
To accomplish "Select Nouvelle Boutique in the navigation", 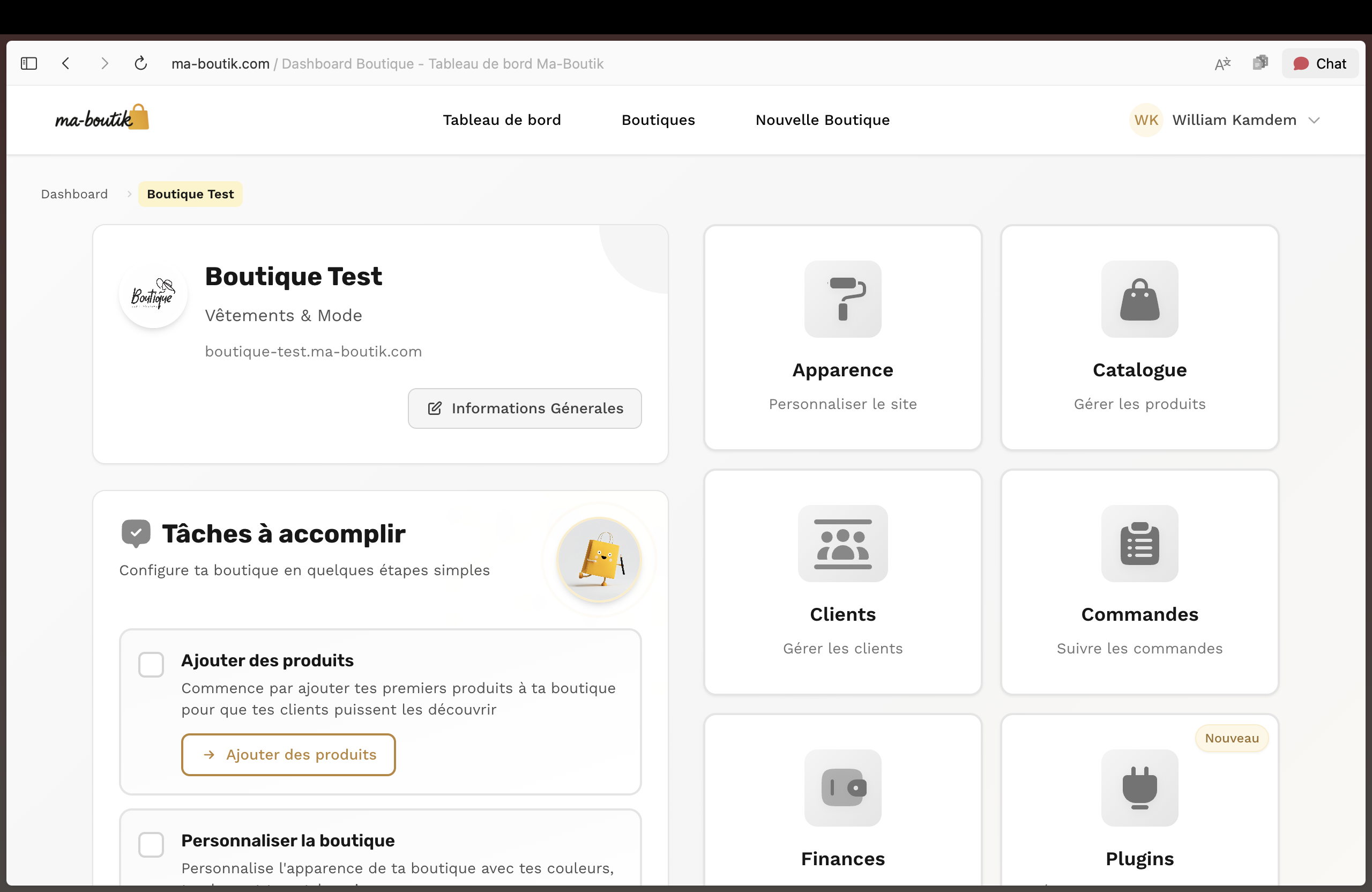I will (822, 120).
